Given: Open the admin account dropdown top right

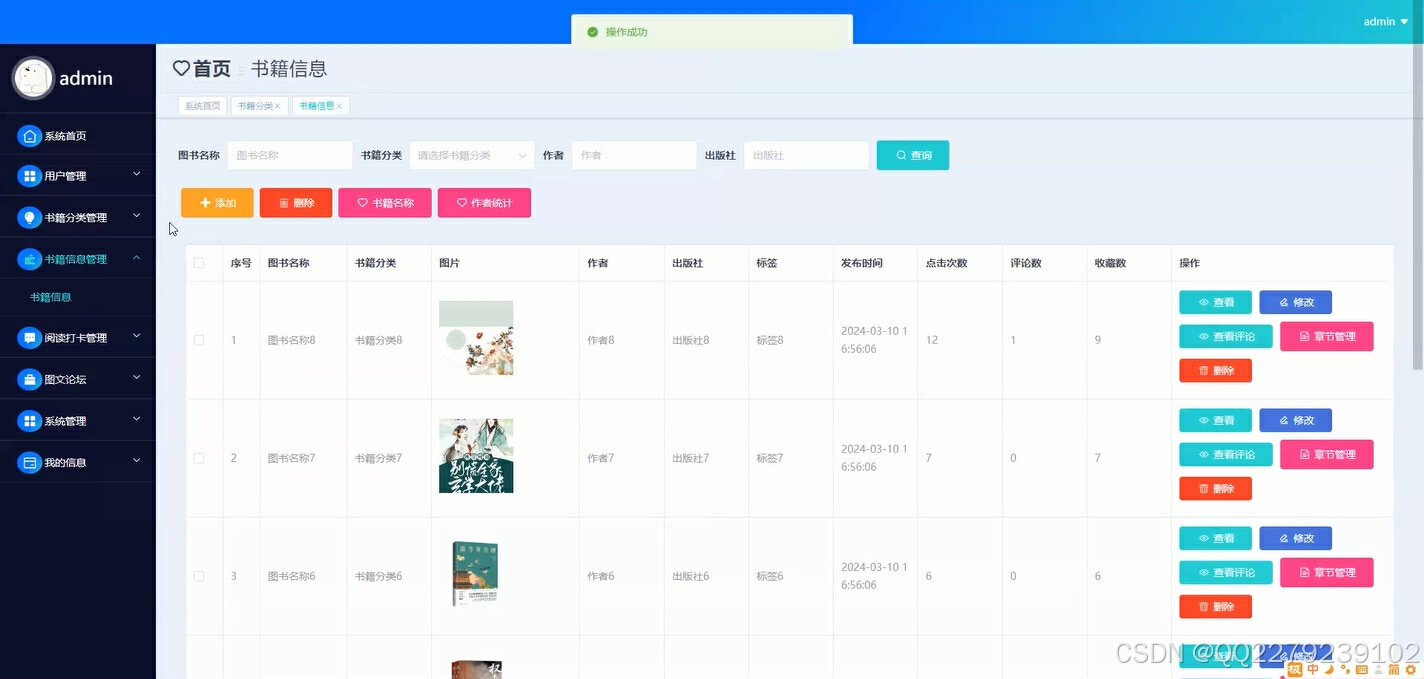Looking at the screenshot, I should coord(1384,21).
